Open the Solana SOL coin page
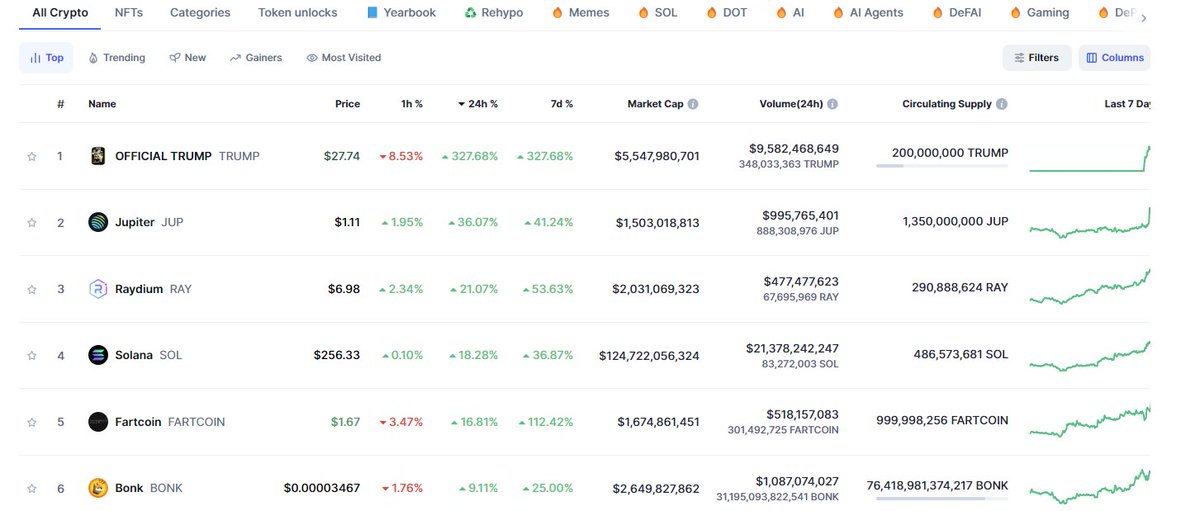Screen dimensions: 1200x511 (x=148, y=355)
